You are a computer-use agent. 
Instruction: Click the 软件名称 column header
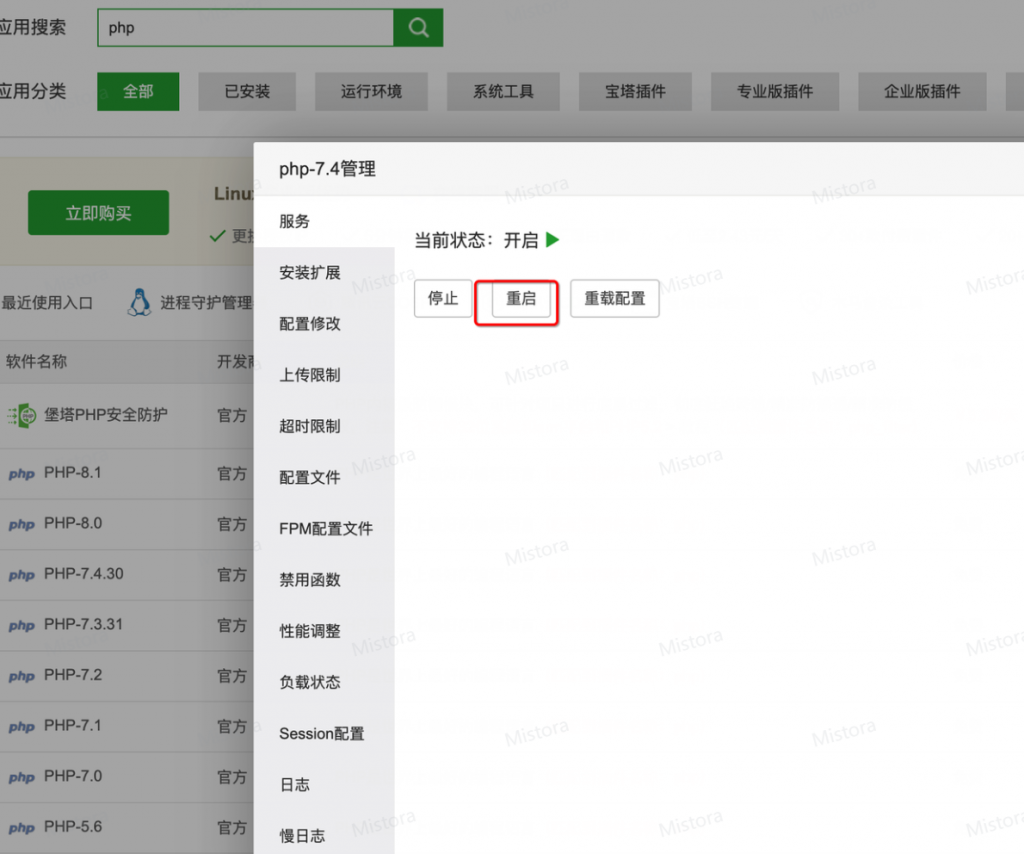coord(37,361)
